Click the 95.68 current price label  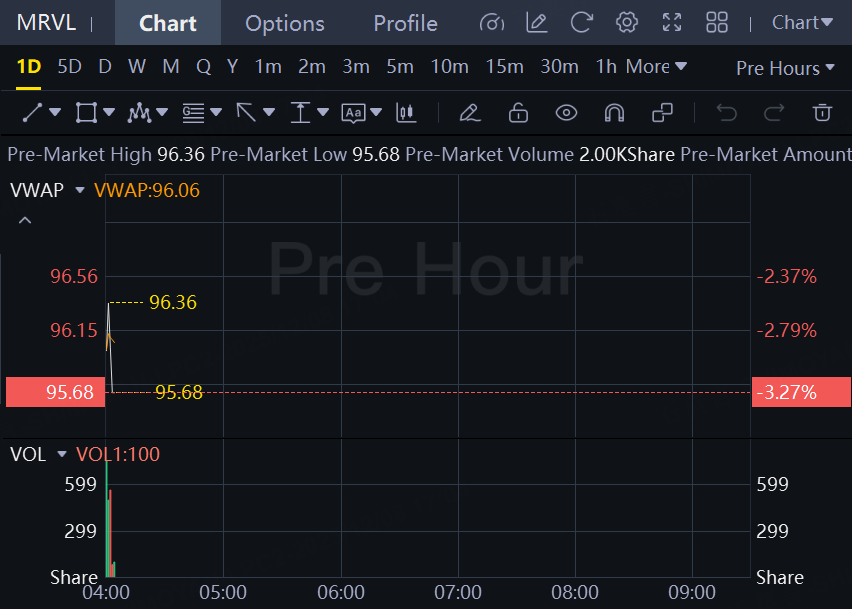[50, 393]
